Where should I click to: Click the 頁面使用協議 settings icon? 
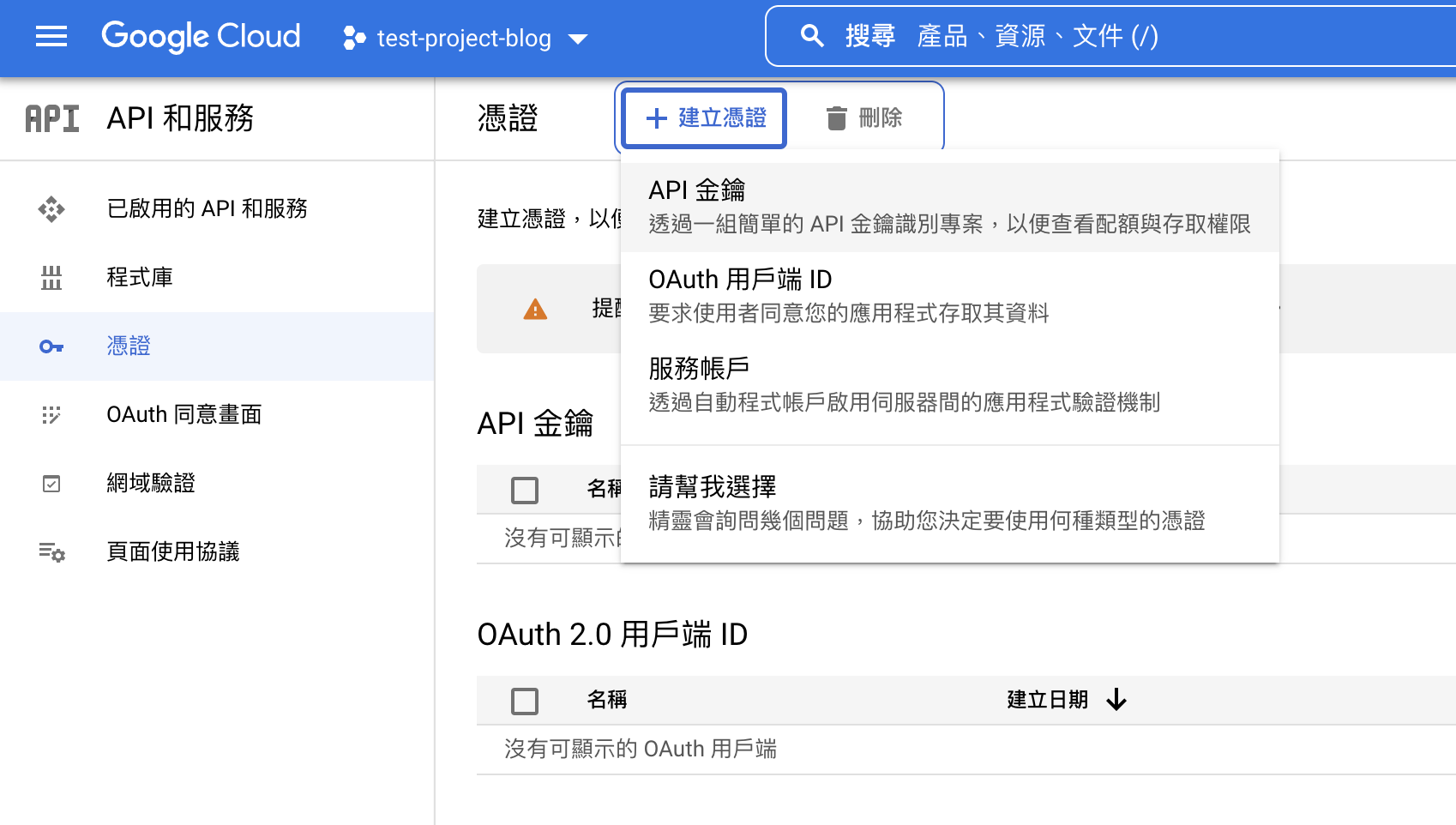pos(51,552)
